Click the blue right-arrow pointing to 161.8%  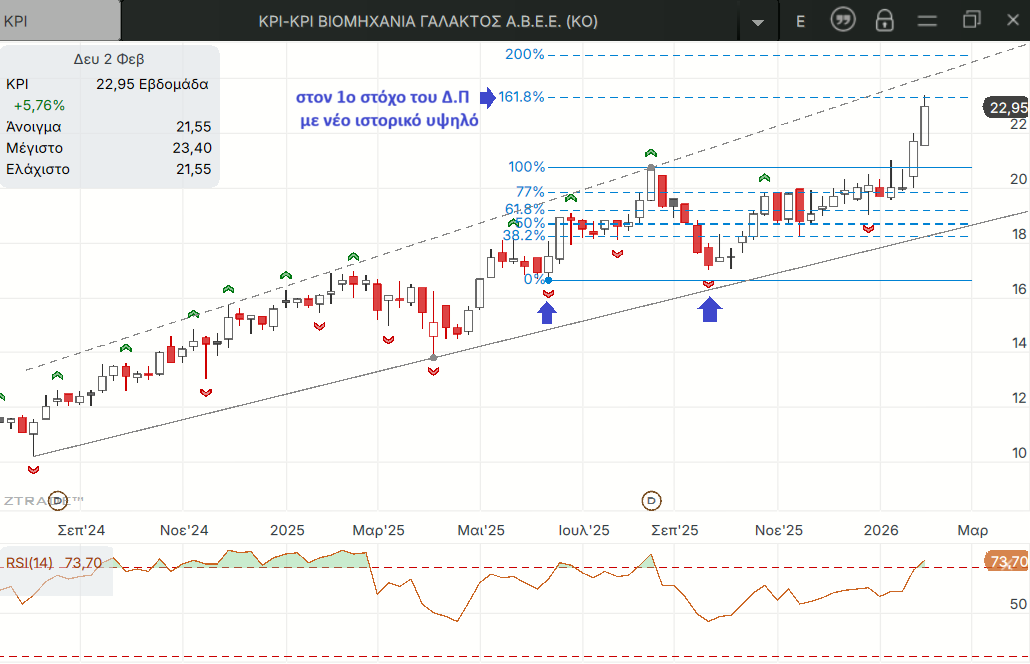point(487,97)
